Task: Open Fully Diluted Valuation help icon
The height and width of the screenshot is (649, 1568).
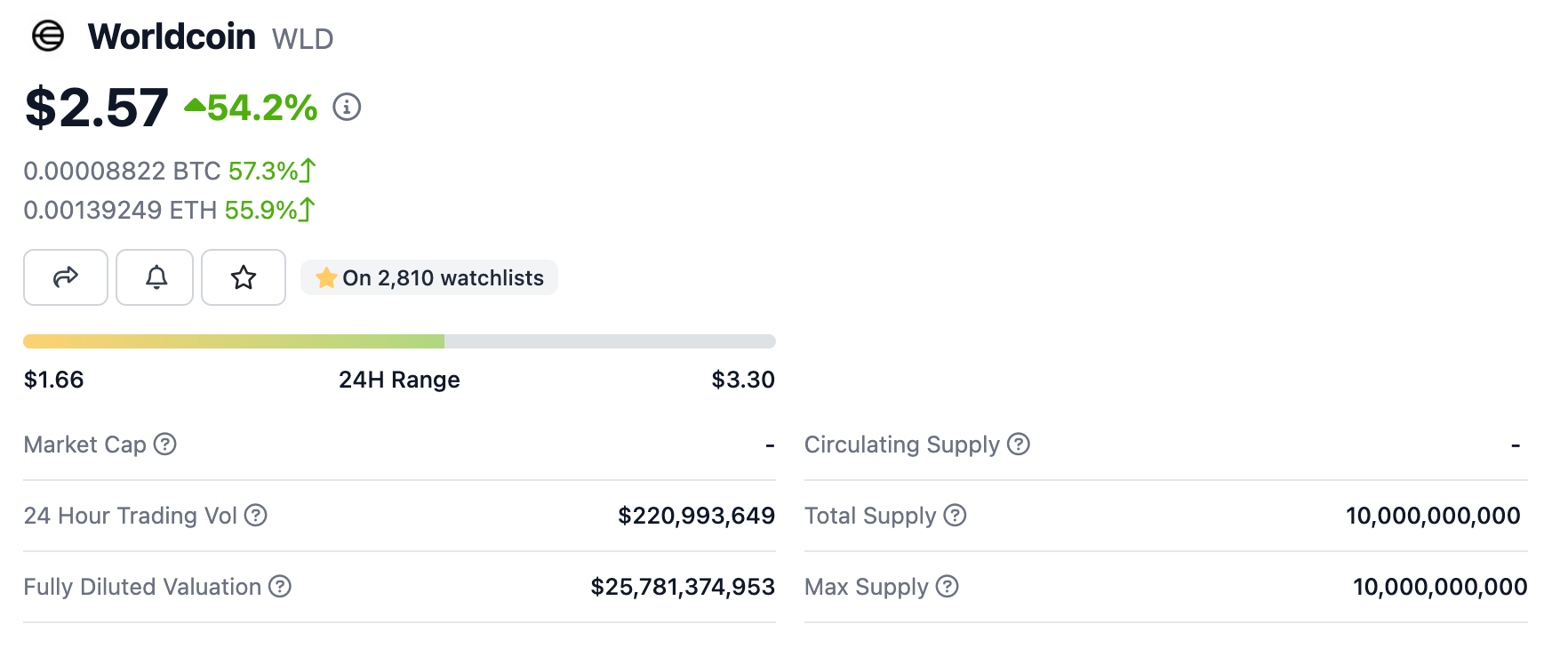Action: pyautogui.click(x=280, y=586)
